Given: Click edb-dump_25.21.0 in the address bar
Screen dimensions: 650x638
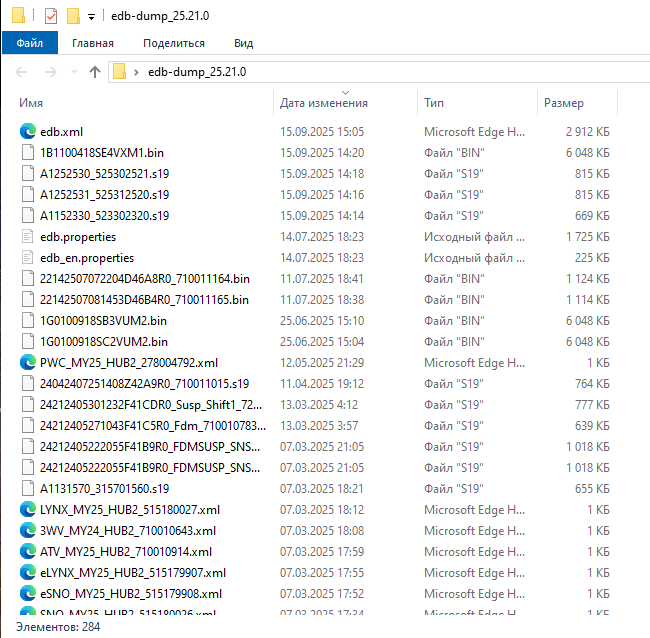Looking at the screenshot, I should (x=197, y=72).
